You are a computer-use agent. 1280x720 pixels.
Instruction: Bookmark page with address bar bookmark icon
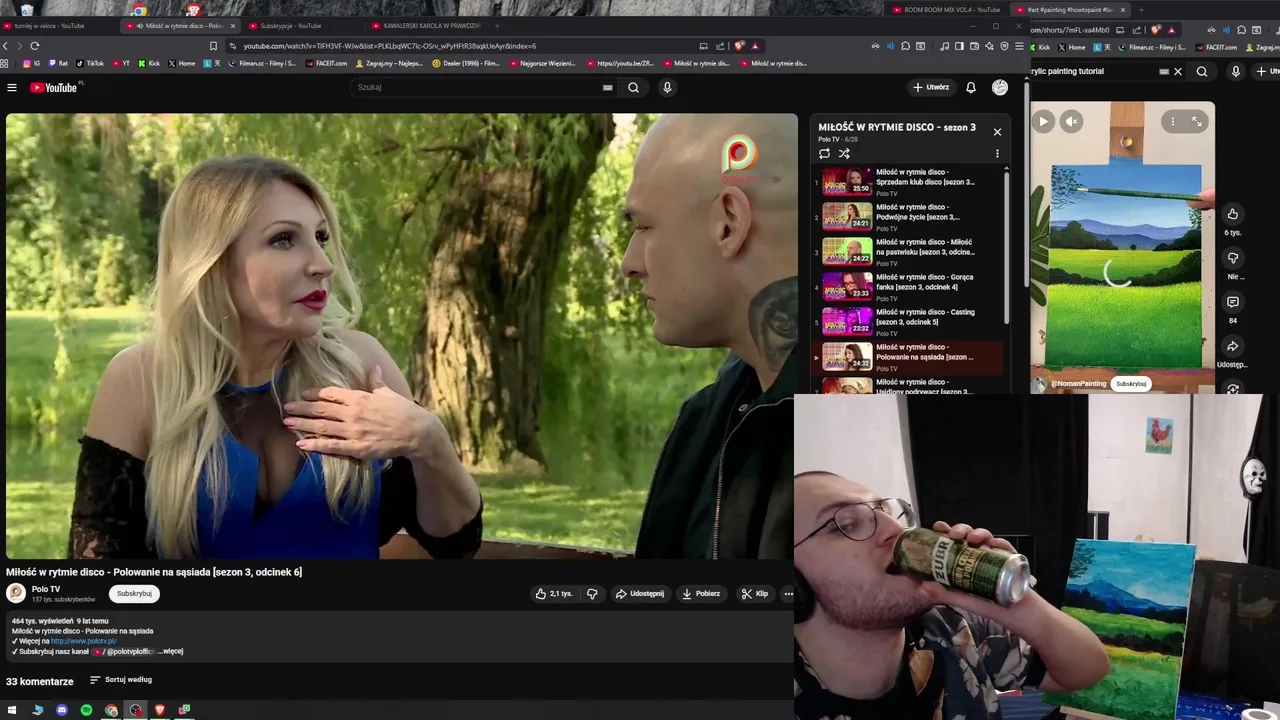[213, 46]
